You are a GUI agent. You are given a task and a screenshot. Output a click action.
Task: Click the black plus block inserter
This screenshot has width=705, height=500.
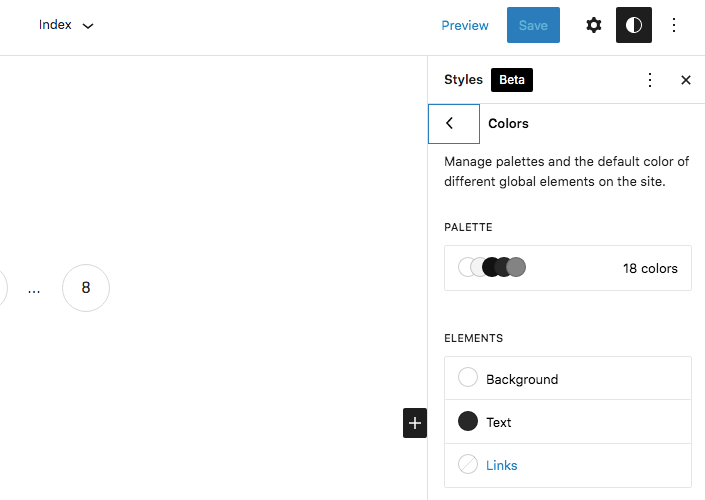click(x=415, y=423)
